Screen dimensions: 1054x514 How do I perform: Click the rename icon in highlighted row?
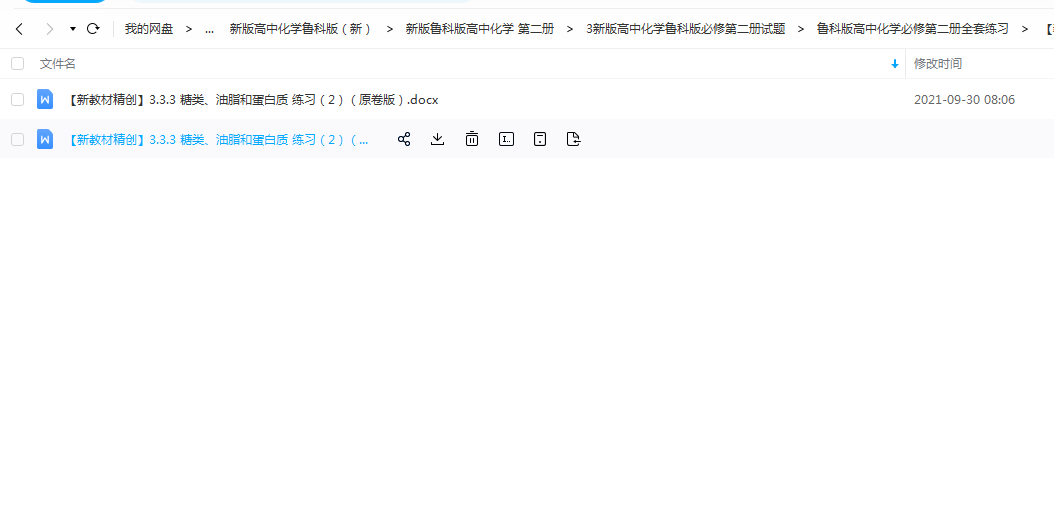tap(506, 139)
